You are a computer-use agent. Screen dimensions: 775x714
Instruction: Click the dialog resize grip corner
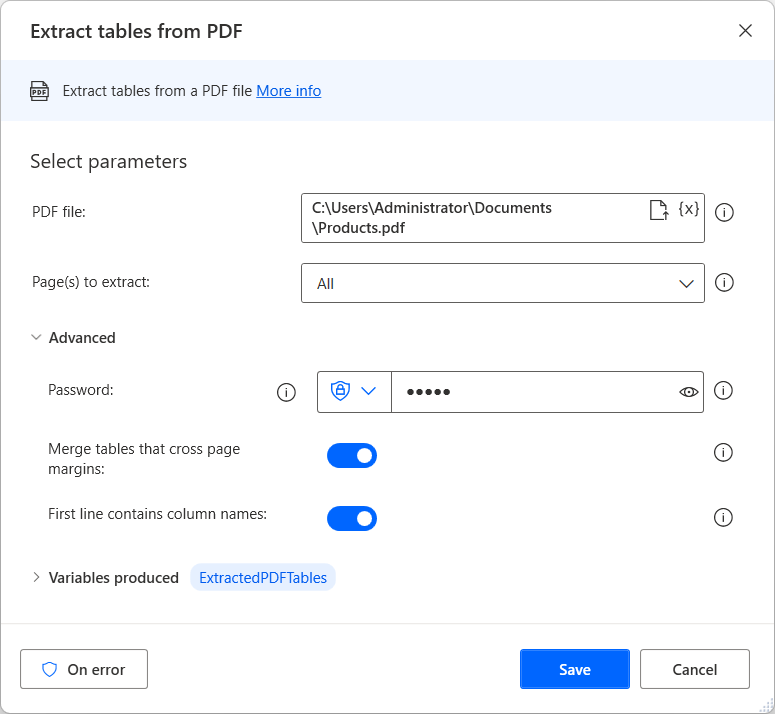pyautogui.click(x=766, y=706)
